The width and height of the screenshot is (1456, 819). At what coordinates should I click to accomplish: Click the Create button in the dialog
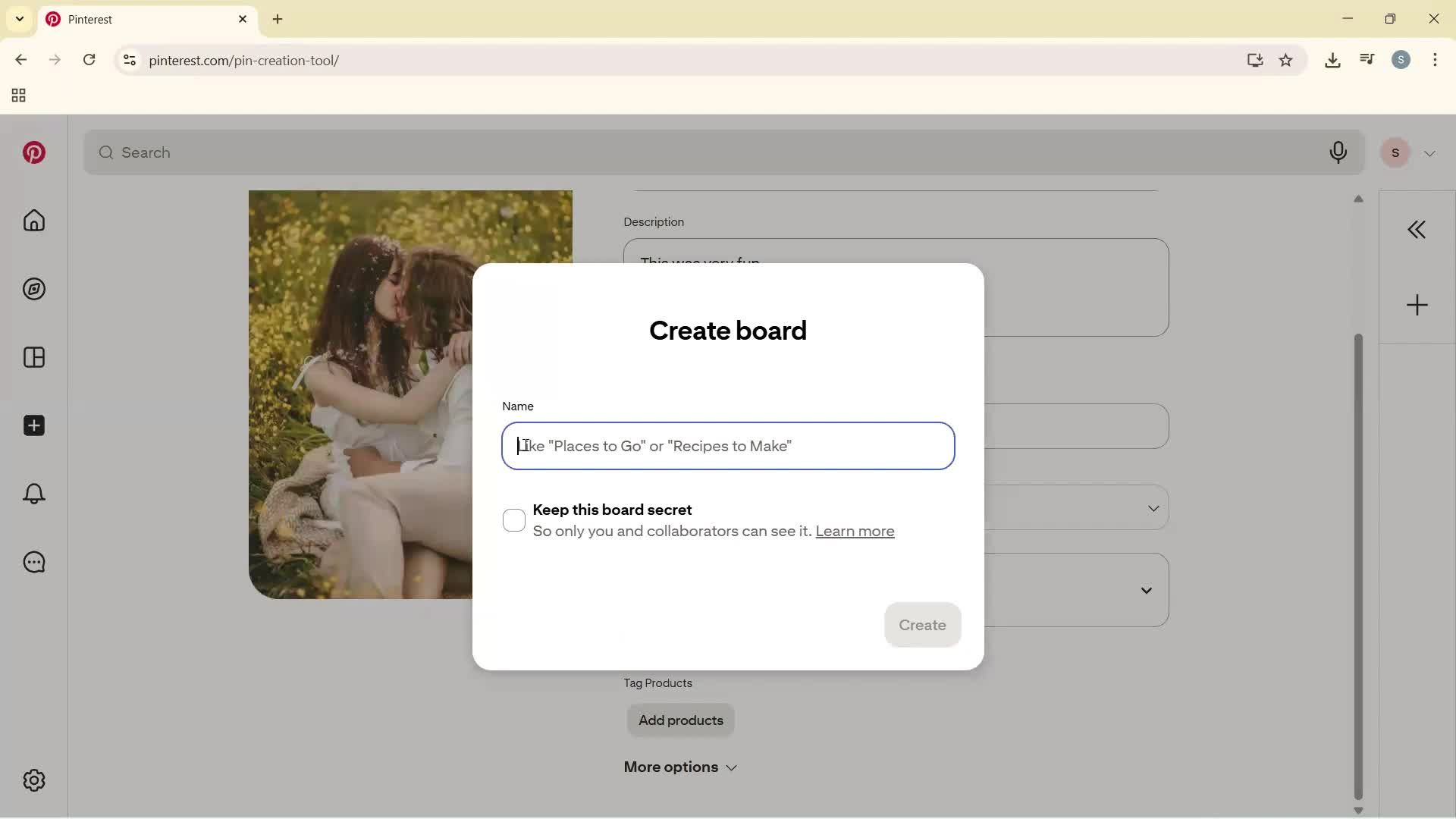point(922,624)
